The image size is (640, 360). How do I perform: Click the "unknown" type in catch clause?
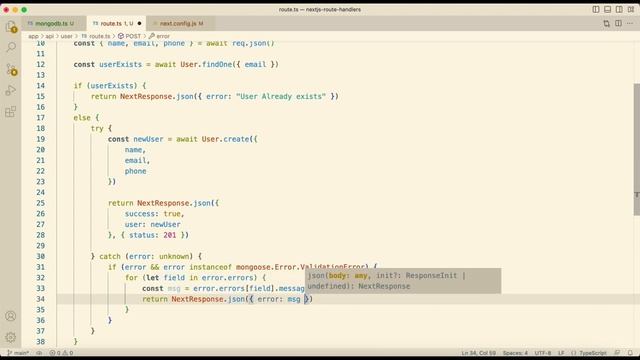(174, 256)
